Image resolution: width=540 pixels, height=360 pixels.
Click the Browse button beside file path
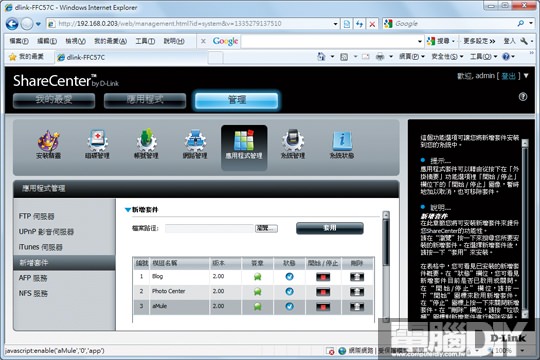click(266, 228)
